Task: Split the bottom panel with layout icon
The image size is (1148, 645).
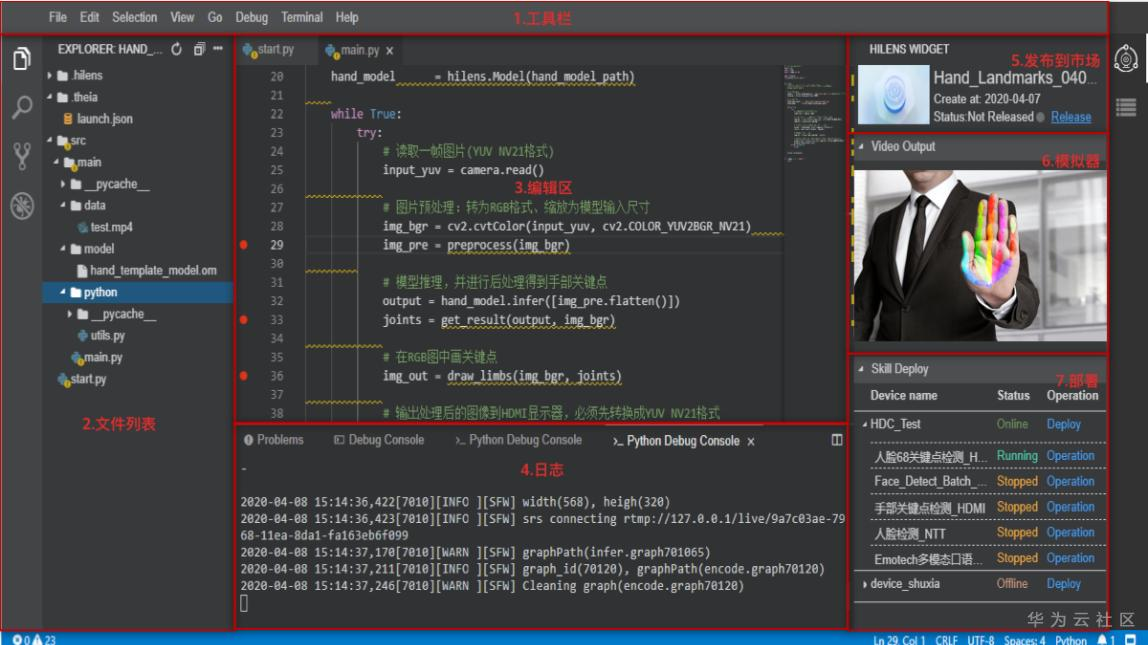Action: pos(837,440)
